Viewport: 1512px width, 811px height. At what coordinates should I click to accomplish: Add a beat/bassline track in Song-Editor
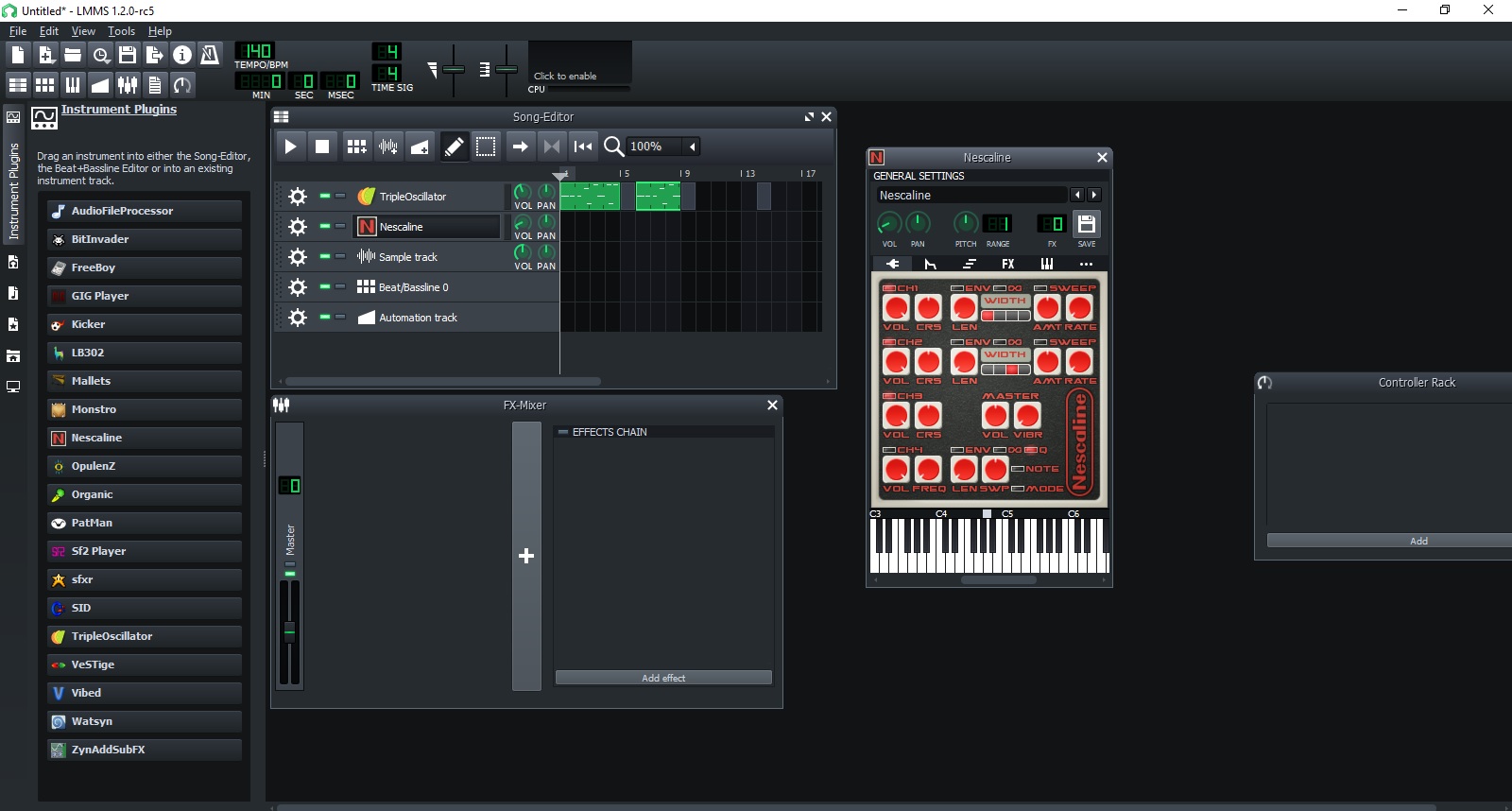point(356,147)
